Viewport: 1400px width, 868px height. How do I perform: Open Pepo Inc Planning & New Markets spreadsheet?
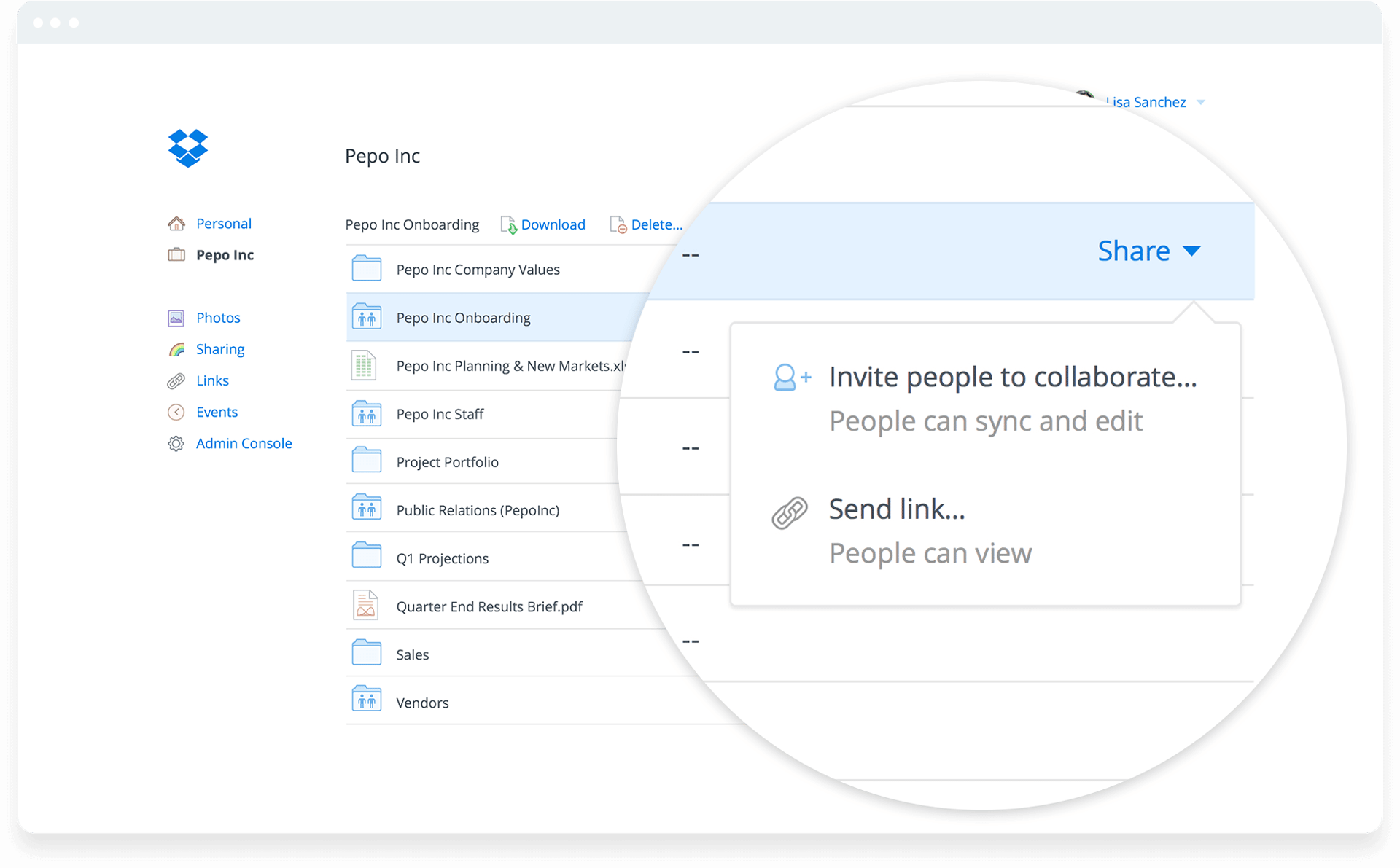coord(509,366)
